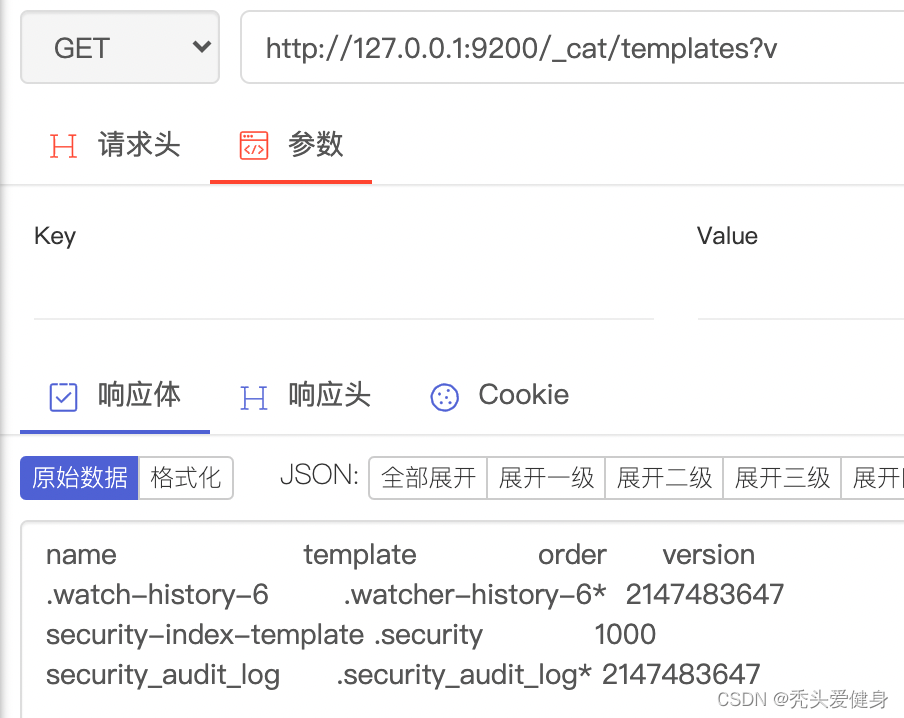Click the request URL input field
Screen dimensions: 904x718
(570, 48)
